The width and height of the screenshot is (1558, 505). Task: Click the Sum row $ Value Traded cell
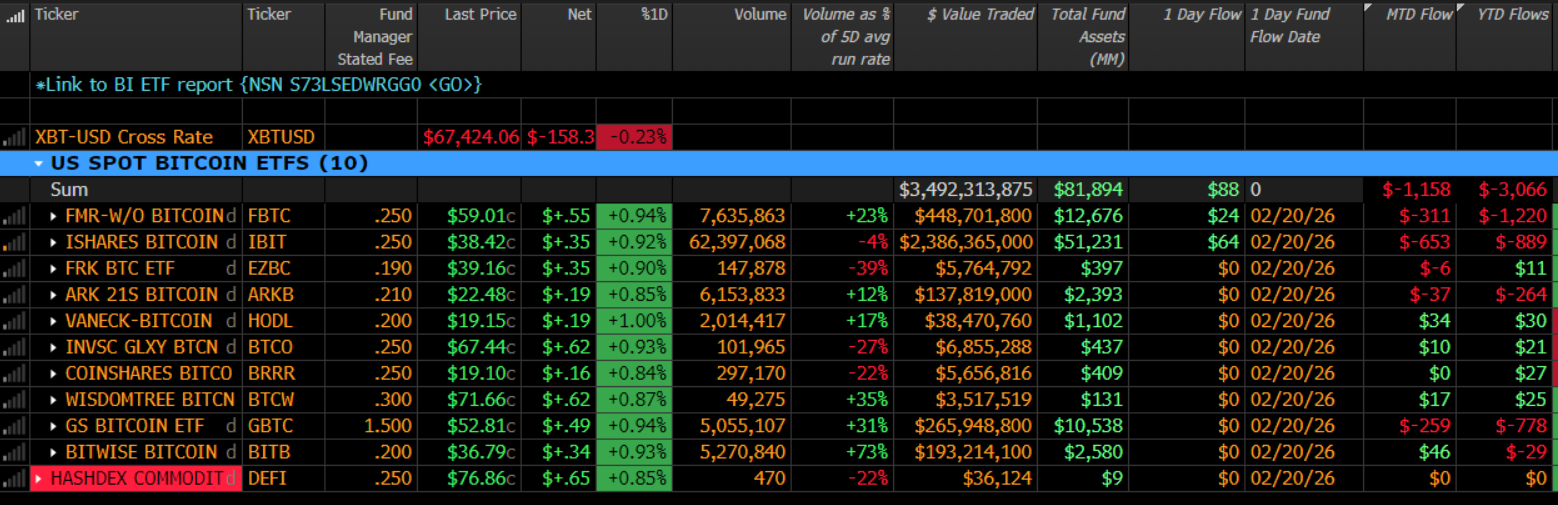coord(965,189)
